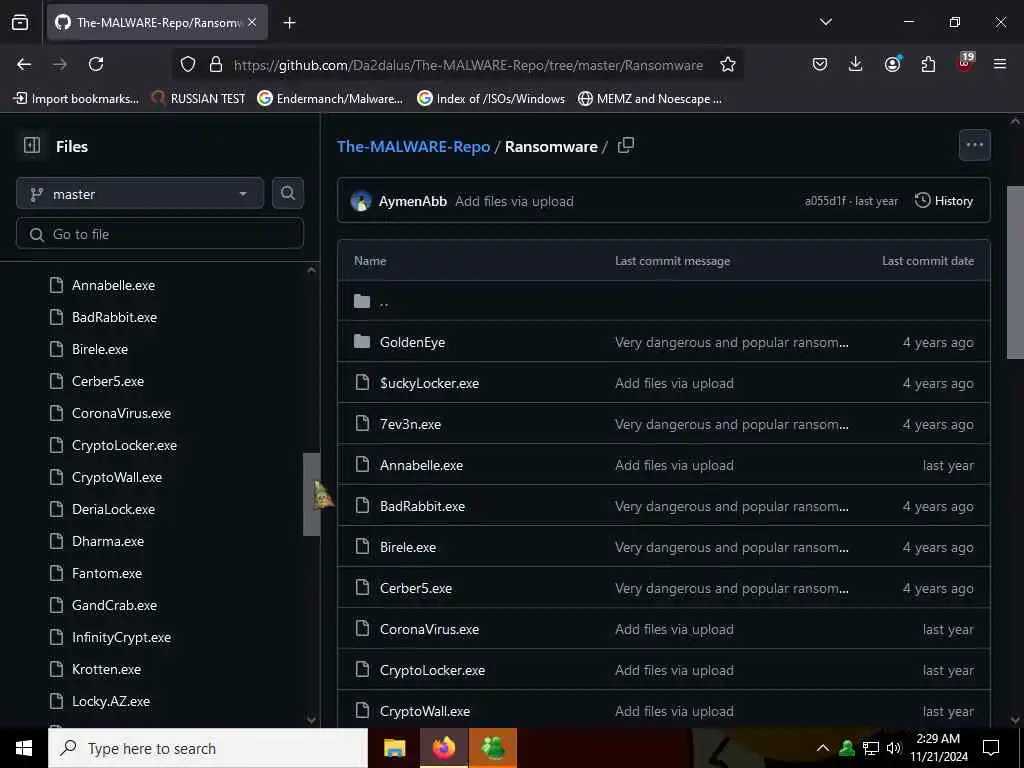The height and width of the screenshot is (768, 1024).
Task: Click extension icon with 19 badge
Action: (965, 63)
